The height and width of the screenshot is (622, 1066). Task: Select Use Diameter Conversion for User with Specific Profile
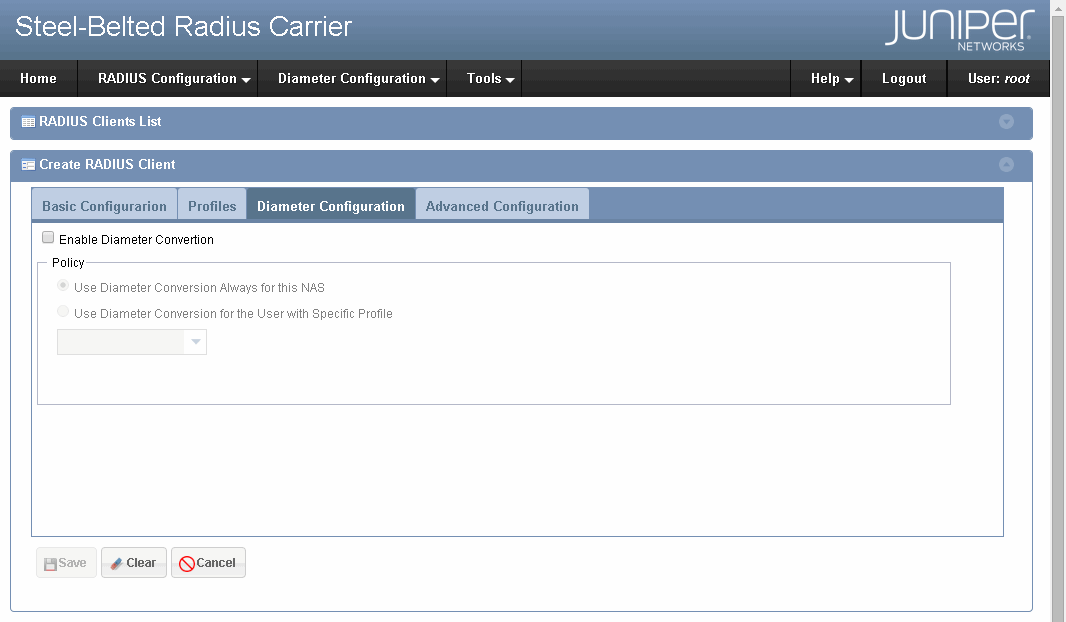[62, 311]
